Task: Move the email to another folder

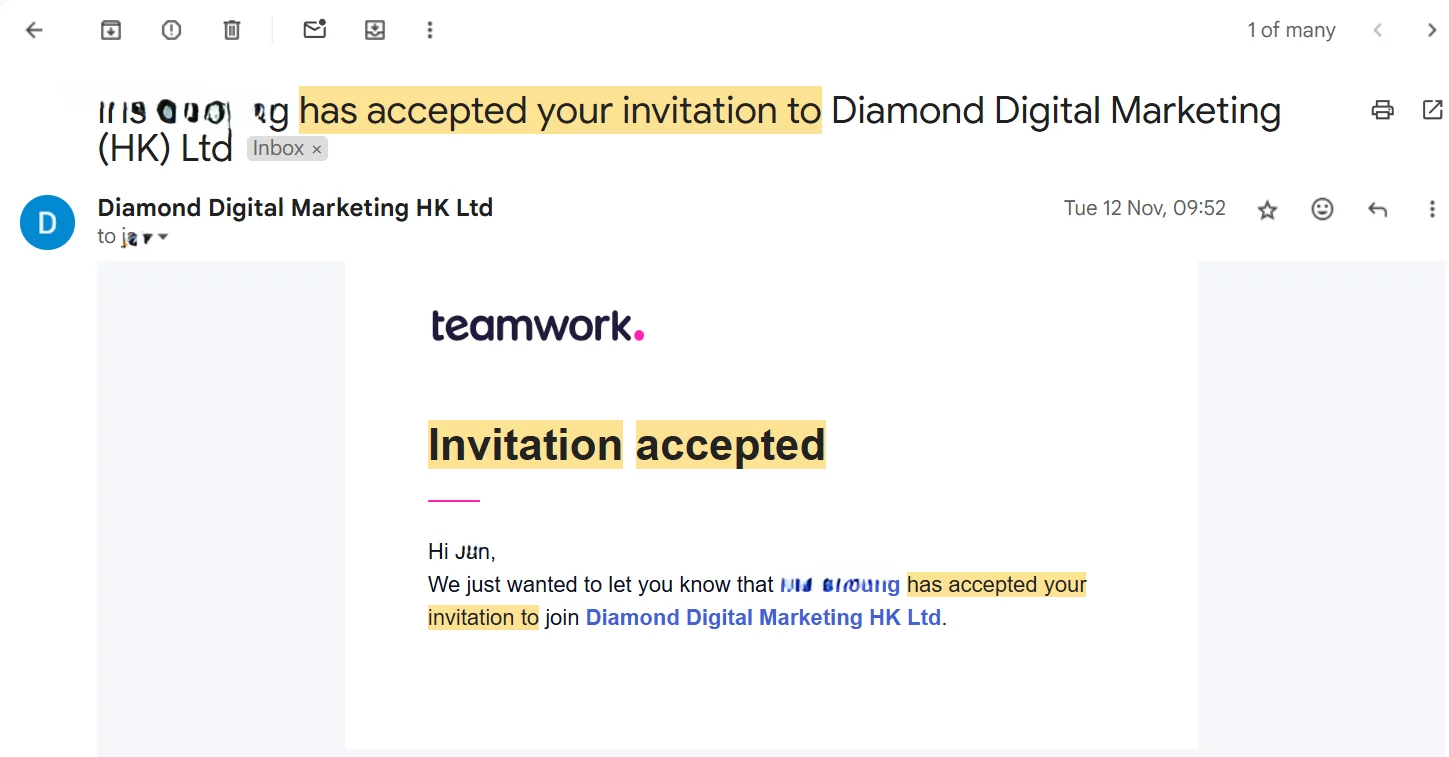Action: coord(374,30)
